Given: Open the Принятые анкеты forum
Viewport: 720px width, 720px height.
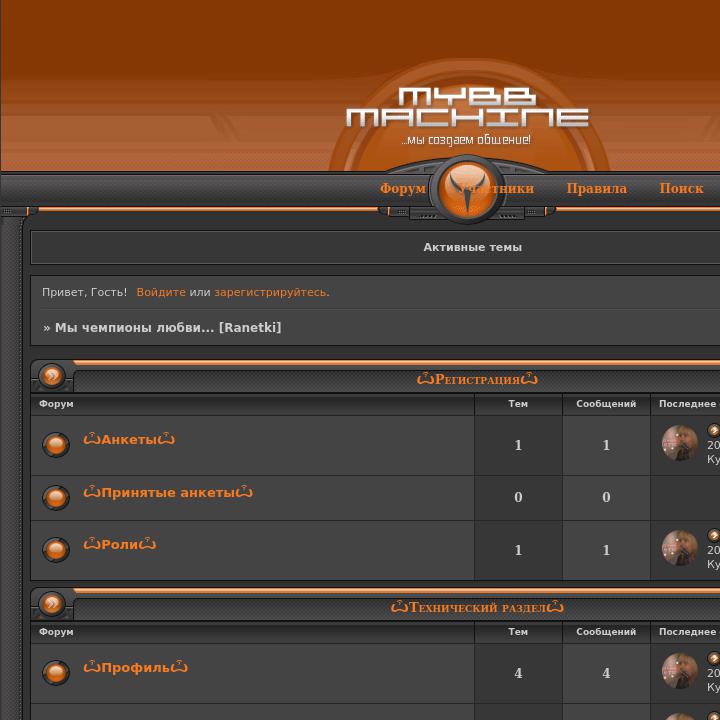Looking at the screenshot, I should [168, 492].
